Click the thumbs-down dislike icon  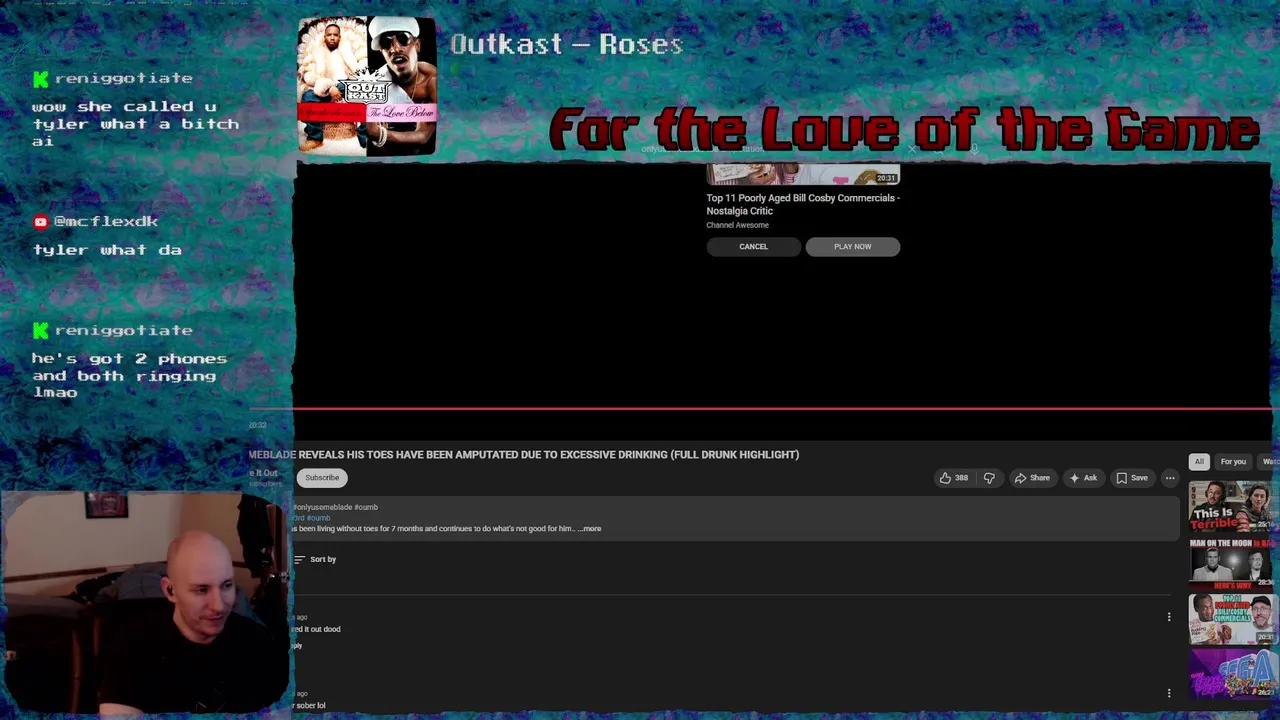coord(989,478)
